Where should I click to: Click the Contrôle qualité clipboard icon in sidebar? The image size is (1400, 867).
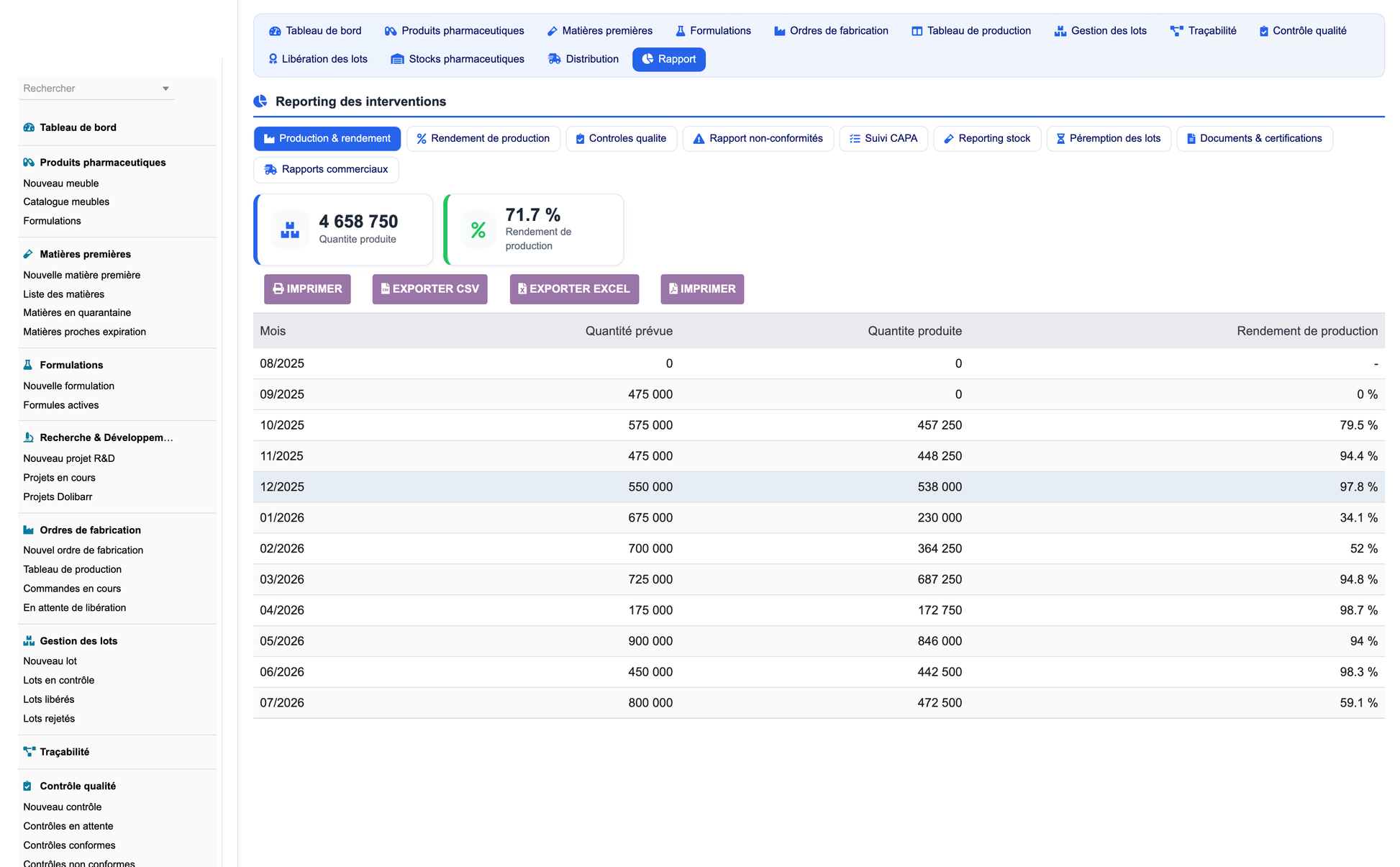27,786
